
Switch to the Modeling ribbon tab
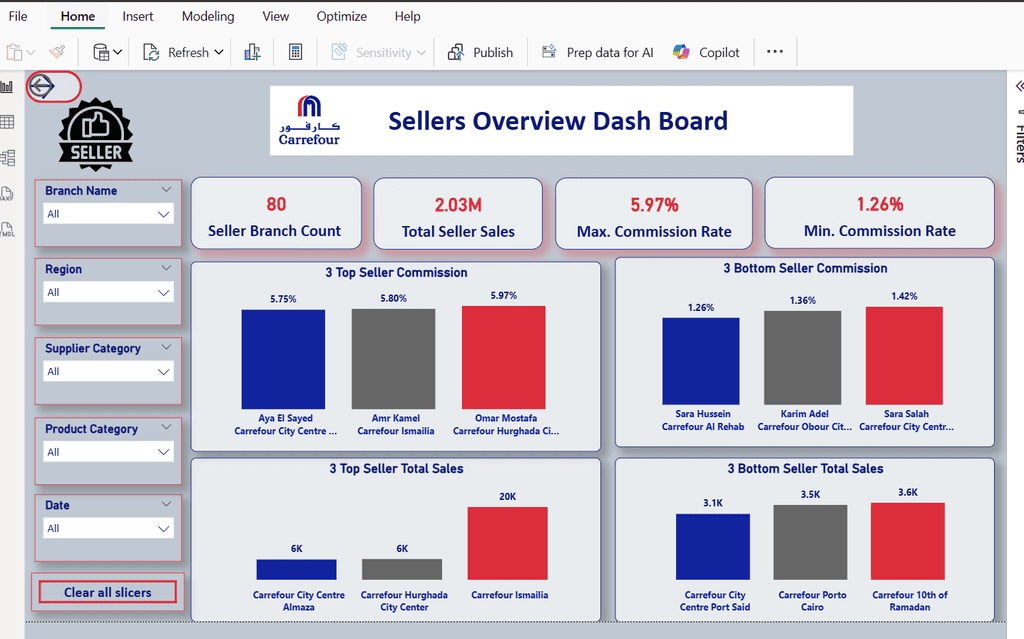click(208, 16)
